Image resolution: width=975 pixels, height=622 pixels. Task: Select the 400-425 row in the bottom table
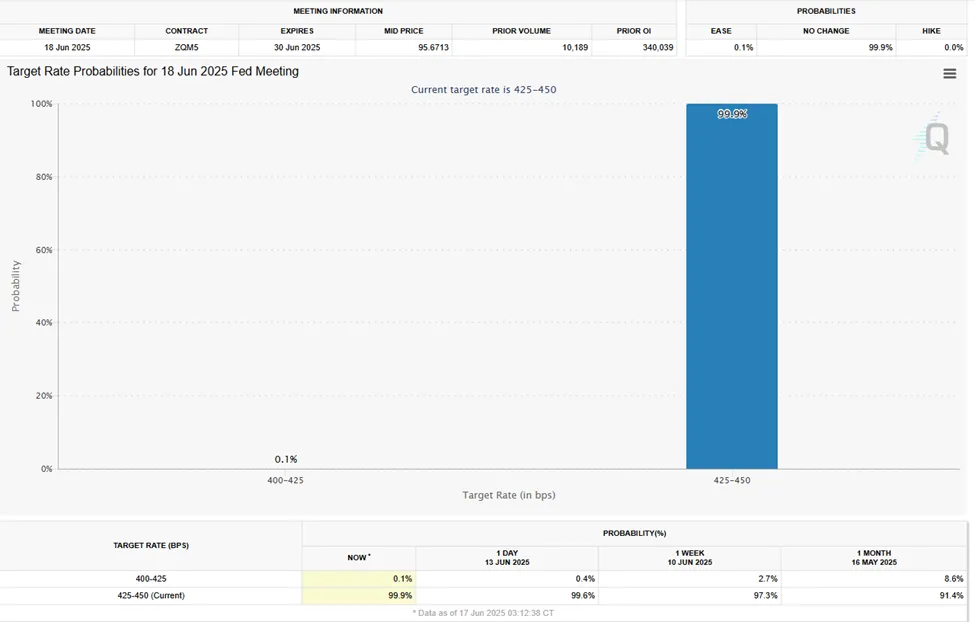tap(484, 579)
